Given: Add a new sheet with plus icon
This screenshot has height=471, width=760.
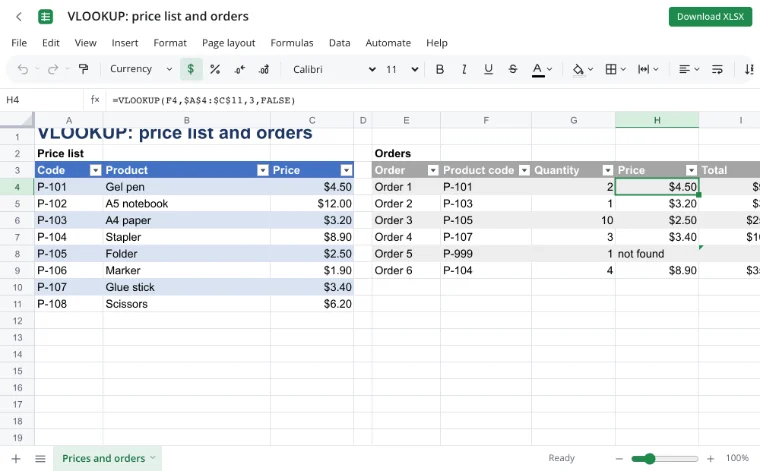Looking at the screenshot, I should [x=16, y=458].
